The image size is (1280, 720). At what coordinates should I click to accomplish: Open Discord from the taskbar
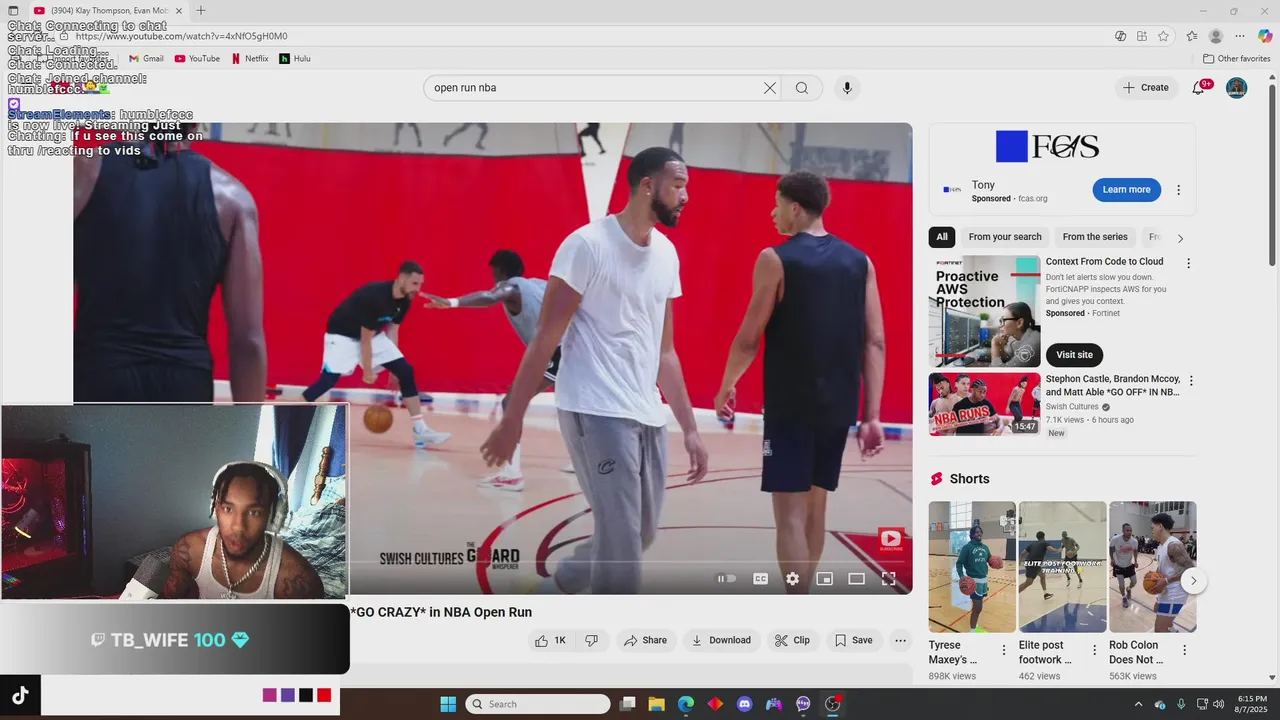pyautogui.click(x=744, y=704)
